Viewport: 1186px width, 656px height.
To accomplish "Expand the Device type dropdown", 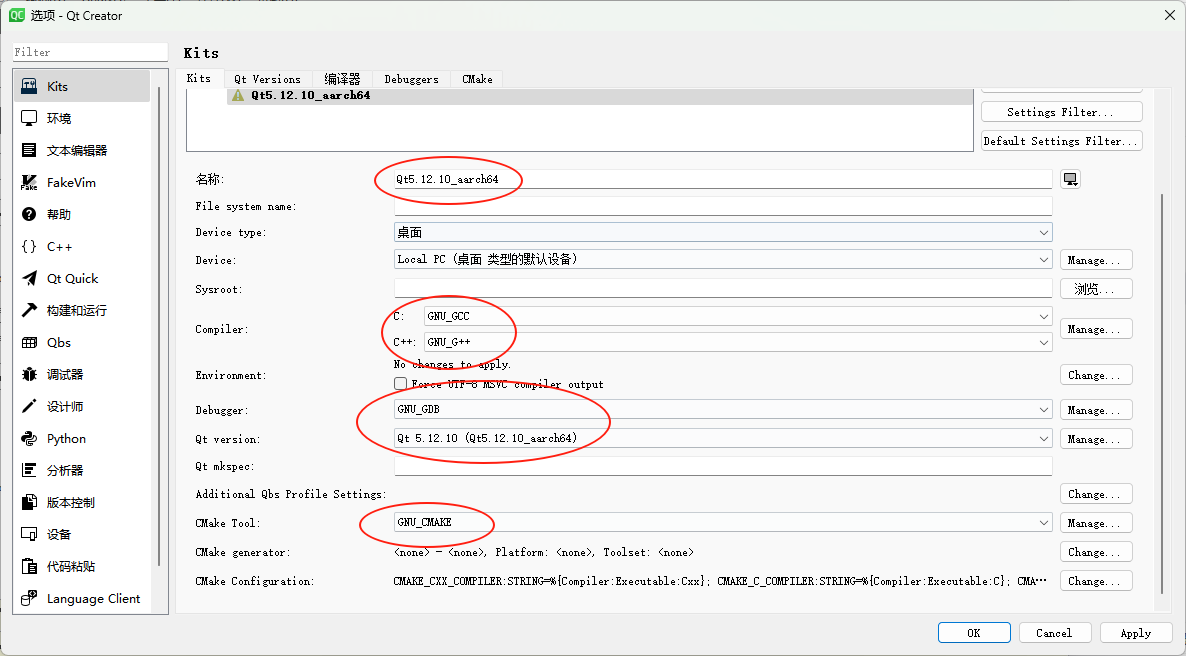I will click(x=723, y=232).
